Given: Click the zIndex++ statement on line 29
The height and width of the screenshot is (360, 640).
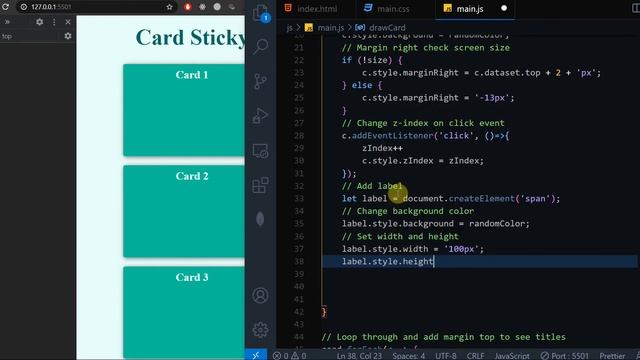Looking at the screenshot, I should coord(382,148).
